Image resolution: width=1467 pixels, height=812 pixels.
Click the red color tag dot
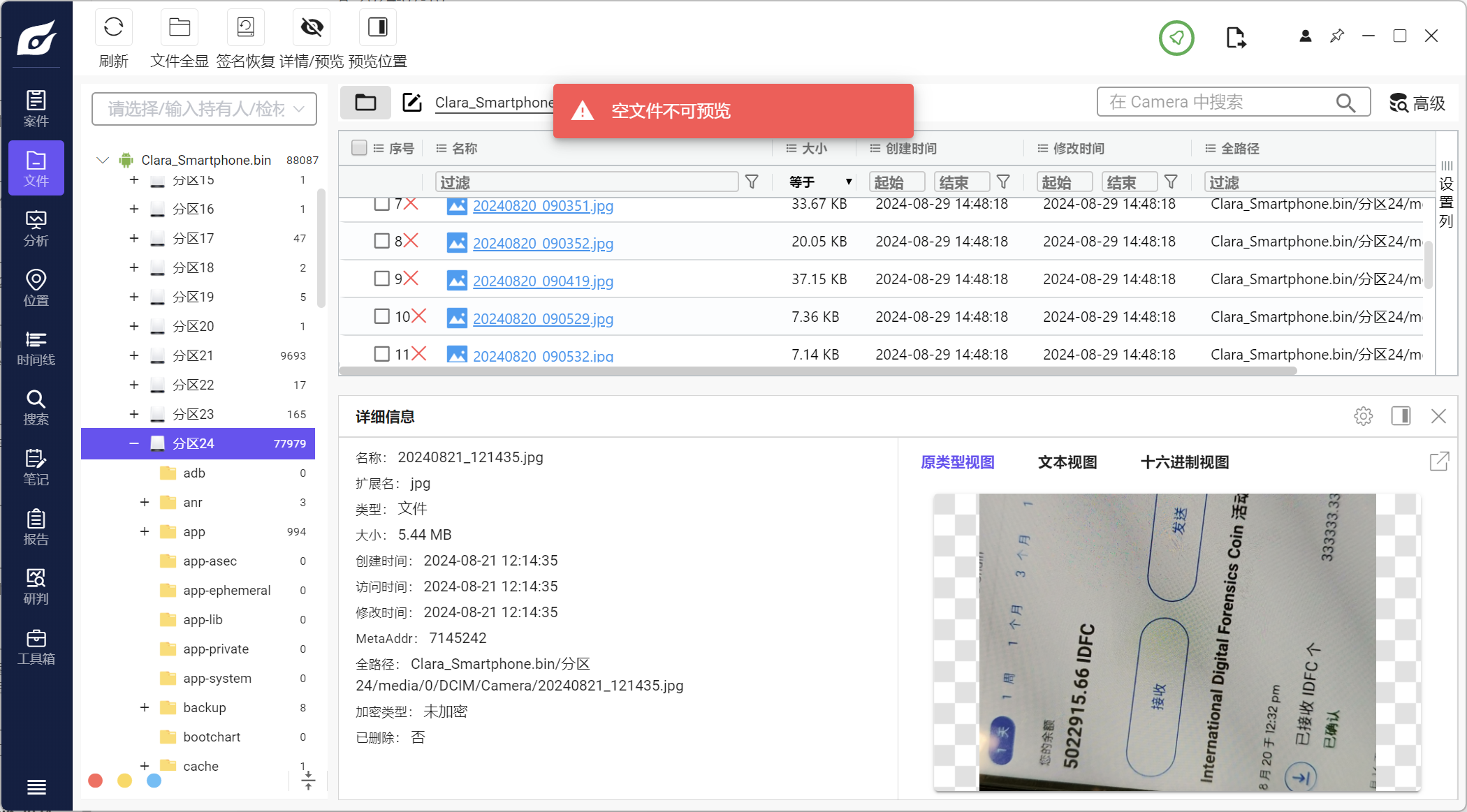pyautogui.click(x=96, y=781)
